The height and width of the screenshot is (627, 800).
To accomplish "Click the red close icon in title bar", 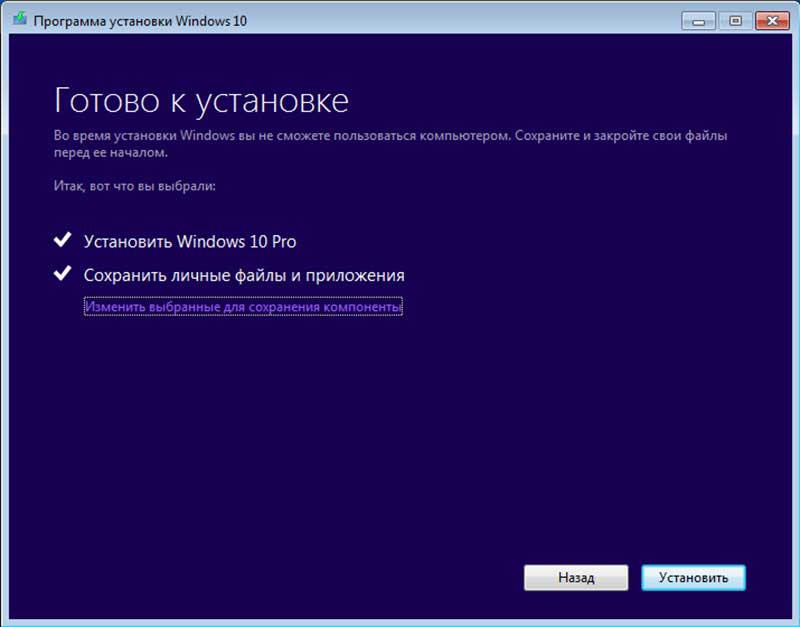I will [772, 19].
